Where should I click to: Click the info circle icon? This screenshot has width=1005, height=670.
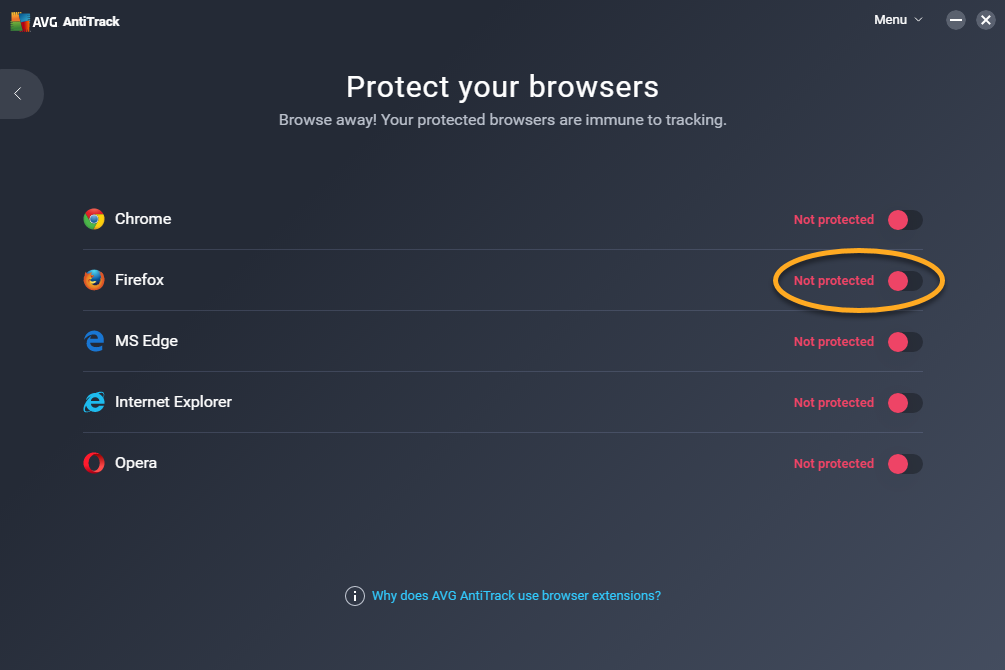click(x=354, y=596)
